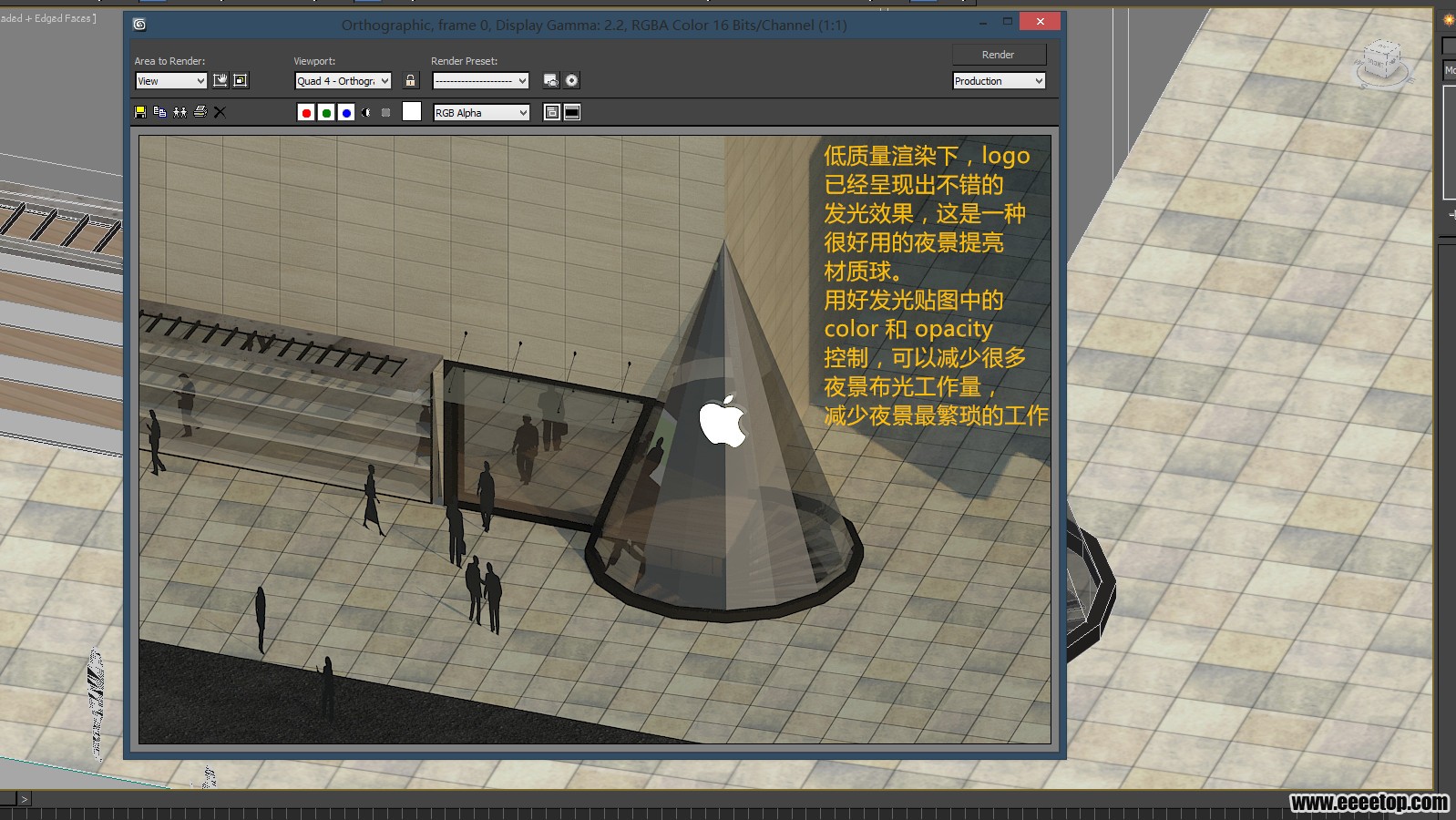Viewport: 1456px width, 820px height.
Task: Click the viewport Edged Faces shading label
Action: (x=47, y=17)
